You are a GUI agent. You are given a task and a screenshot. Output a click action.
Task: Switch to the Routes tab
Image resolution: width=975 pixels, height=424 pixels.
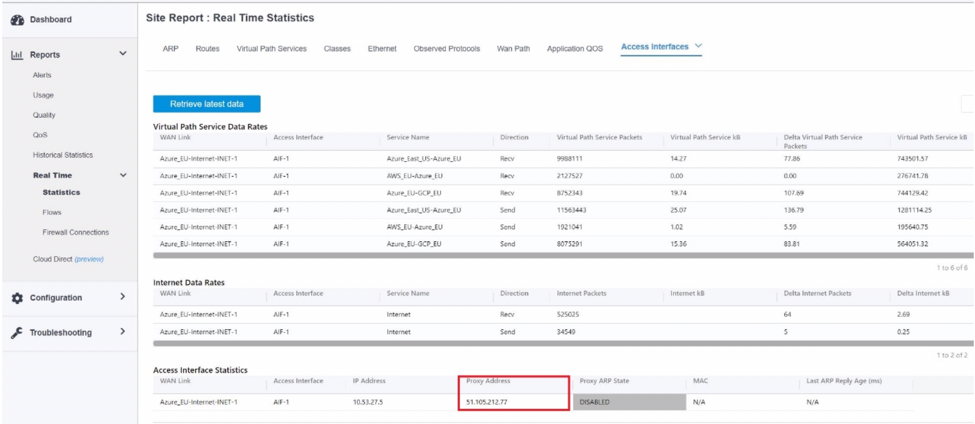click(207, 48)
